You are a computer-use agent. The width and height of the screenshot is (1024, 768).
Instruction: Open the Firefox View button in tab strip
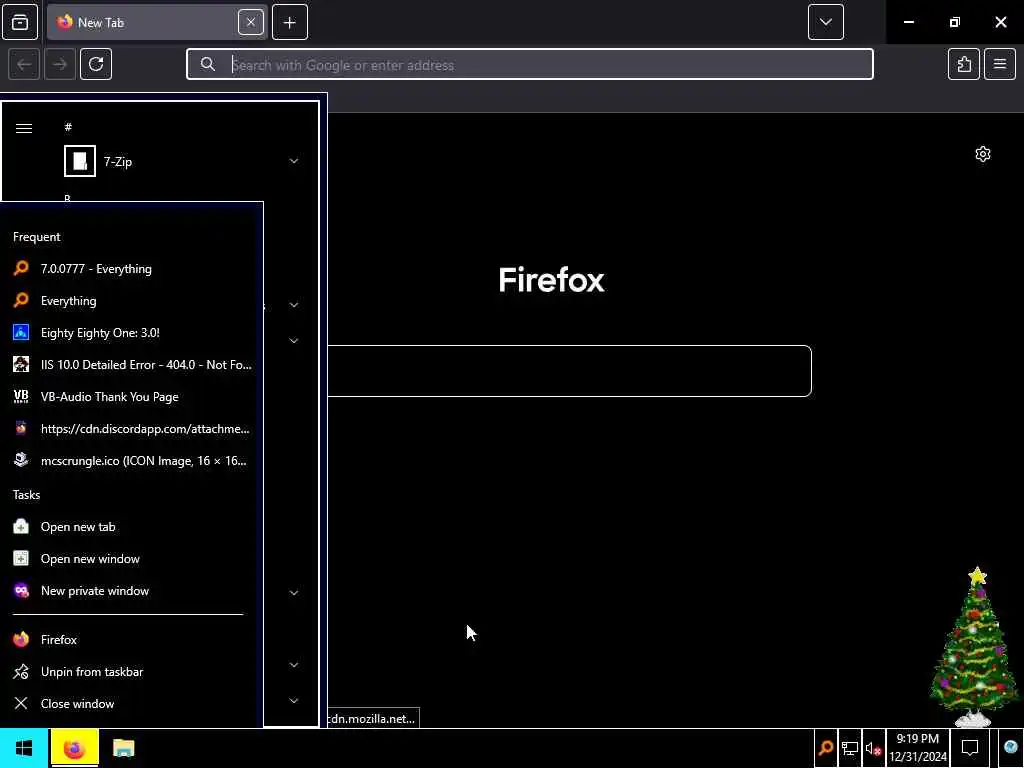pyautogui.click(x=20, y=22)
